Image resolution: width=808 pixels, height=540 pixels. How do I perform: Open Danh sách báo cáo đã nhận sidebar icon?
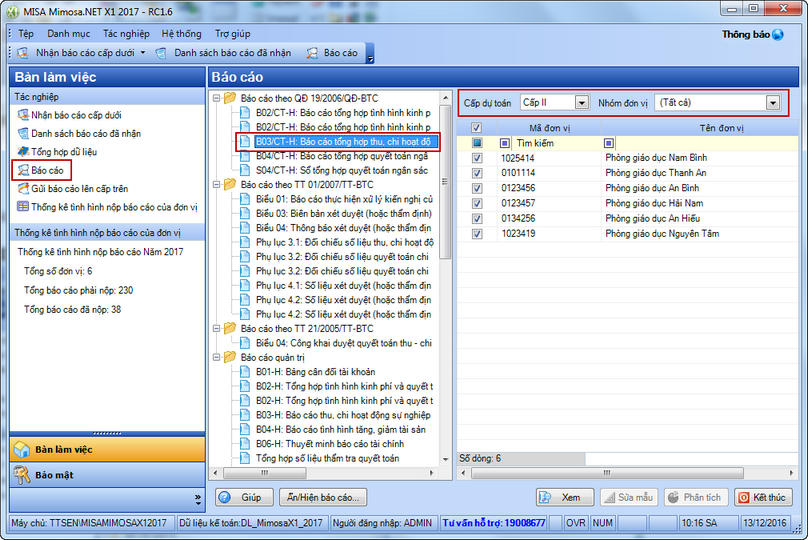(23, 133)
